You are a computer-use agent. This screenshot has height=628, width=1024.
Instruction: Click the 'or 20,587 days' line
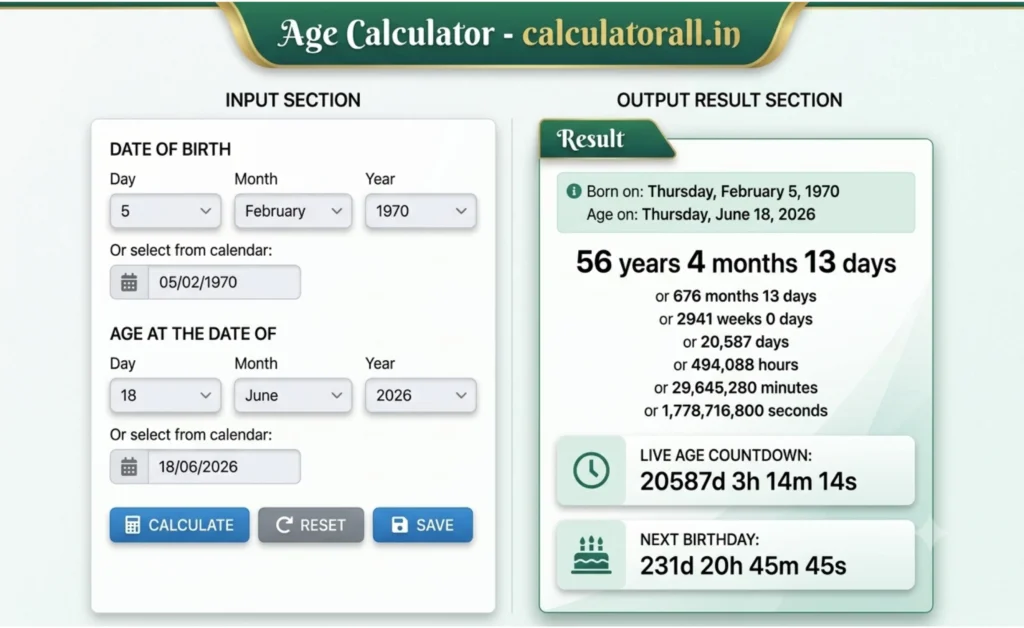coord(736,341)
